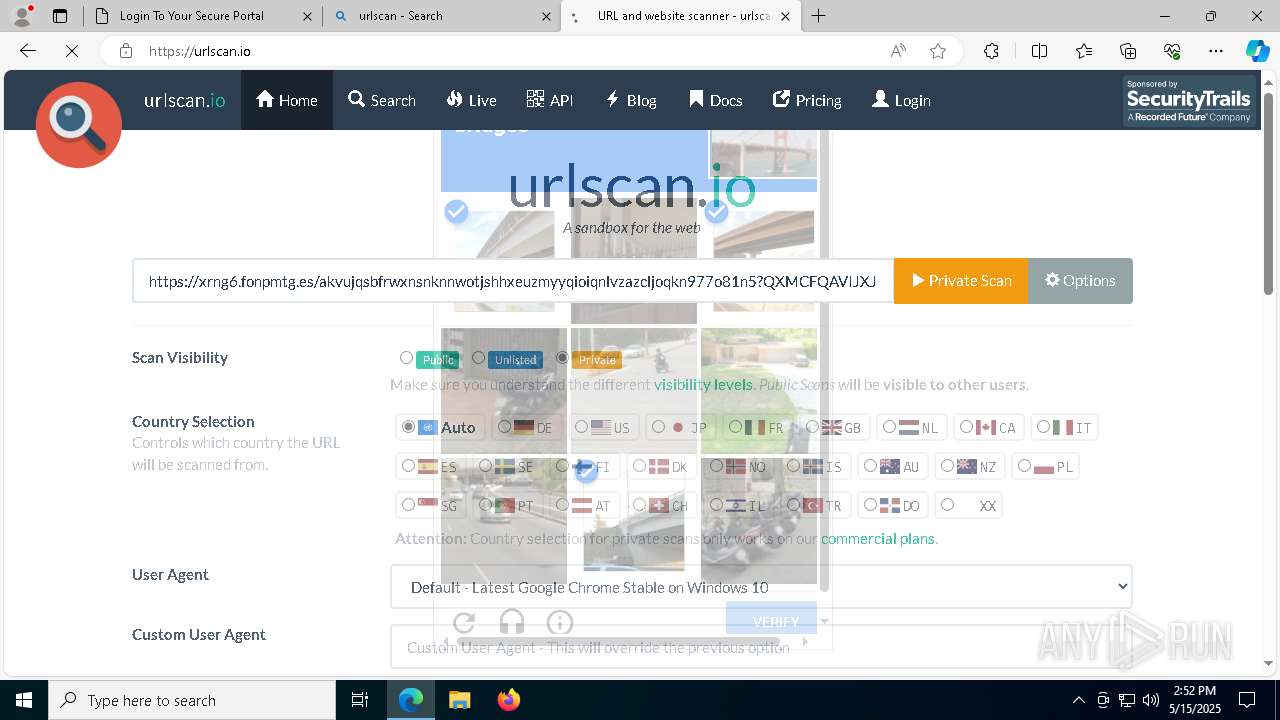Select Private scan visibility

coord(562,358)
